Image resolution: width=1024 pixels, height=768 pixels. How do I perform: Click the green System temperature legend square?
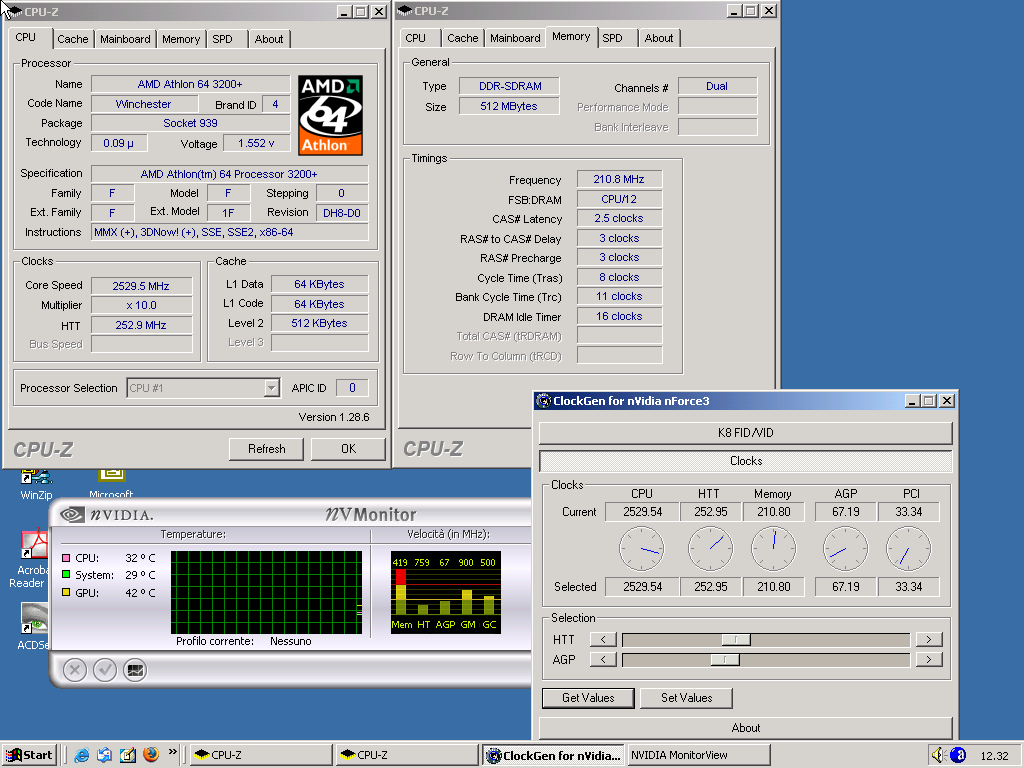coord(66,575)
